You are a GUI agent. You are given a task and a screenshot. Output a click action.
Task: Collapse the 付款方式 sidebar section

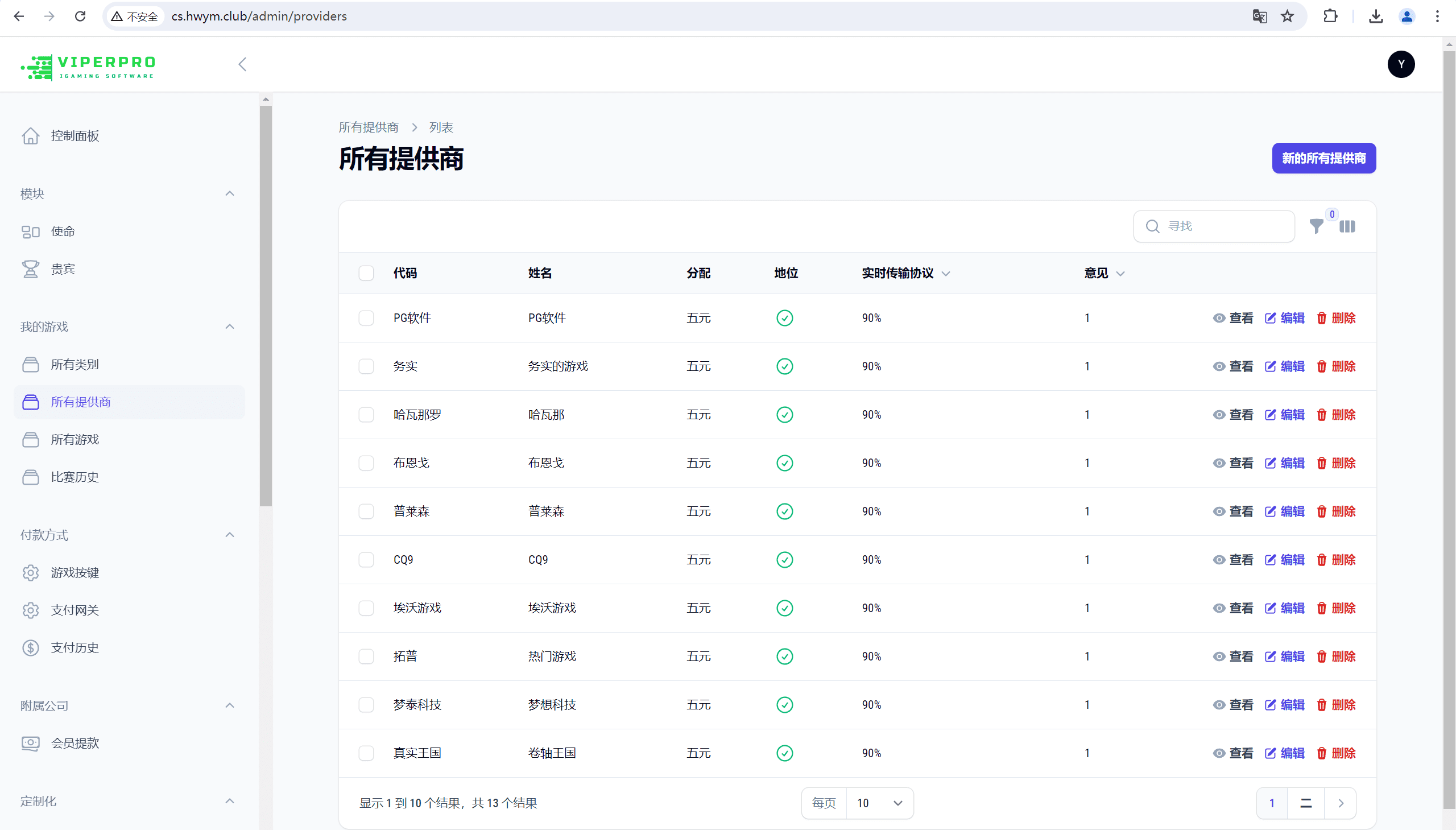point(230,535)
